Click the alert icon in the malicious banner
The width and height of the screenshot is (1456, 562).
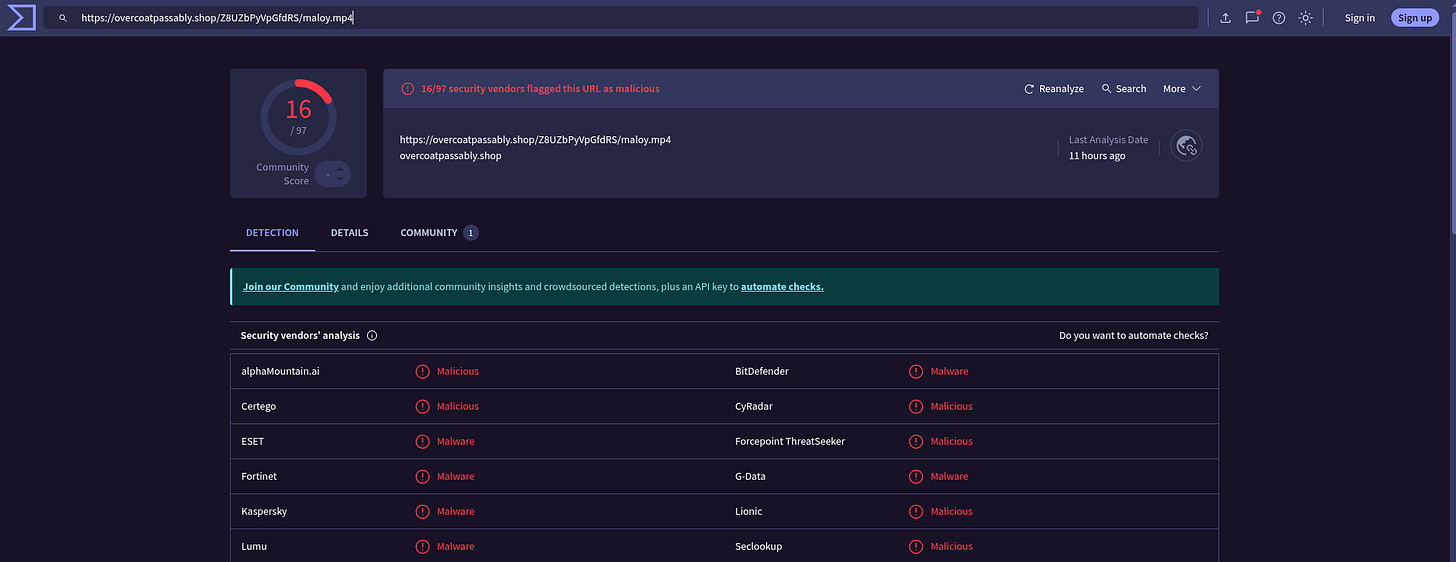tap(407, 89)
